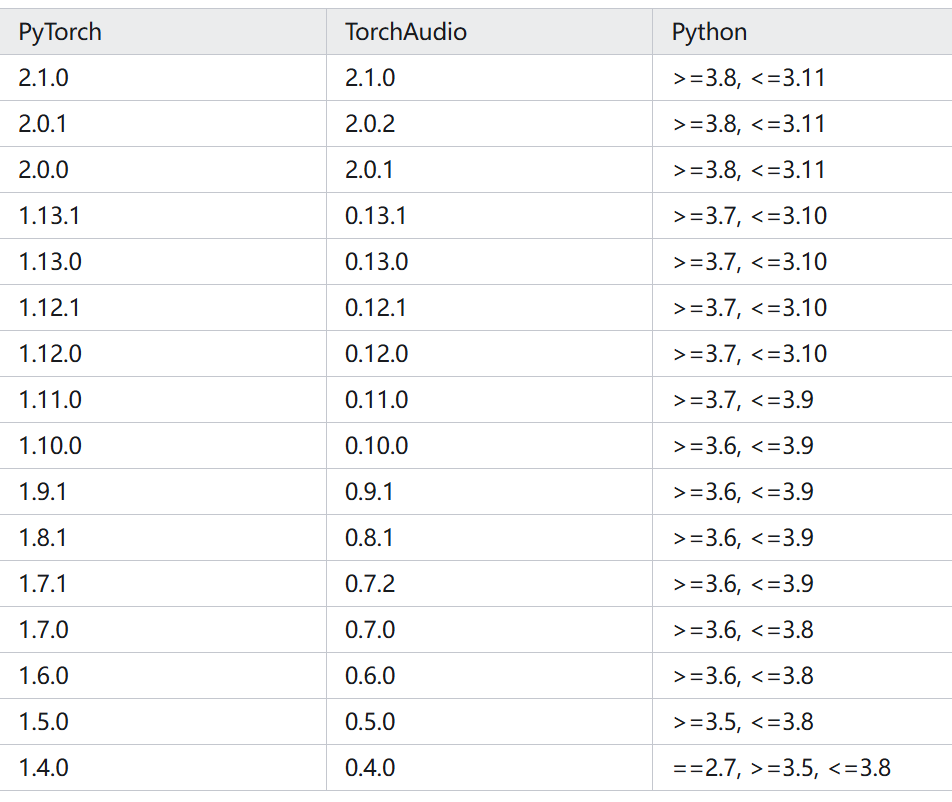Select PyTorch version 1.12.1 cell
This screenshot has width=952, height=802.
coord(163,308)
